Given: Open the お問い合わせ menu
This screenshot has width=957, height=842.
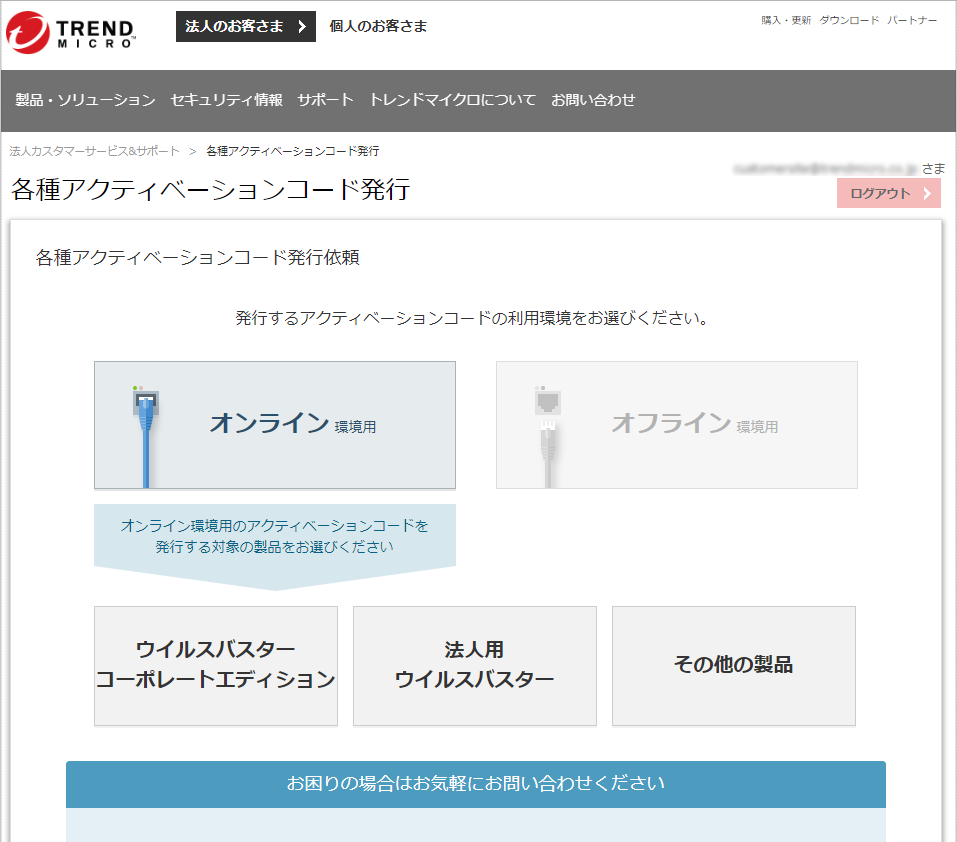Looking at the screenshot, I should [593, 100].
